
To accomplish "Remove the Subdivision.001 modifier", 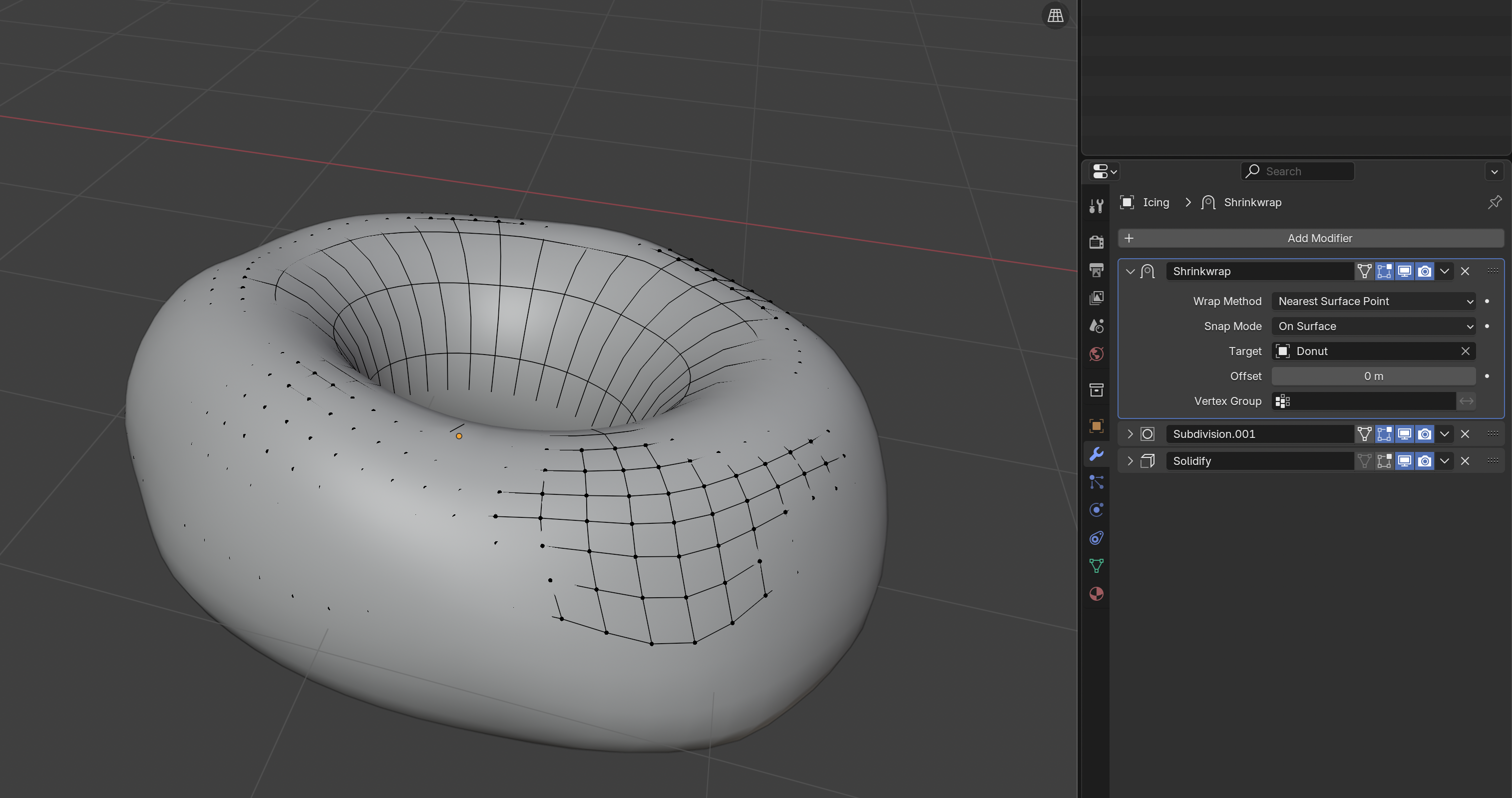I will click(x=1465, y=434).
